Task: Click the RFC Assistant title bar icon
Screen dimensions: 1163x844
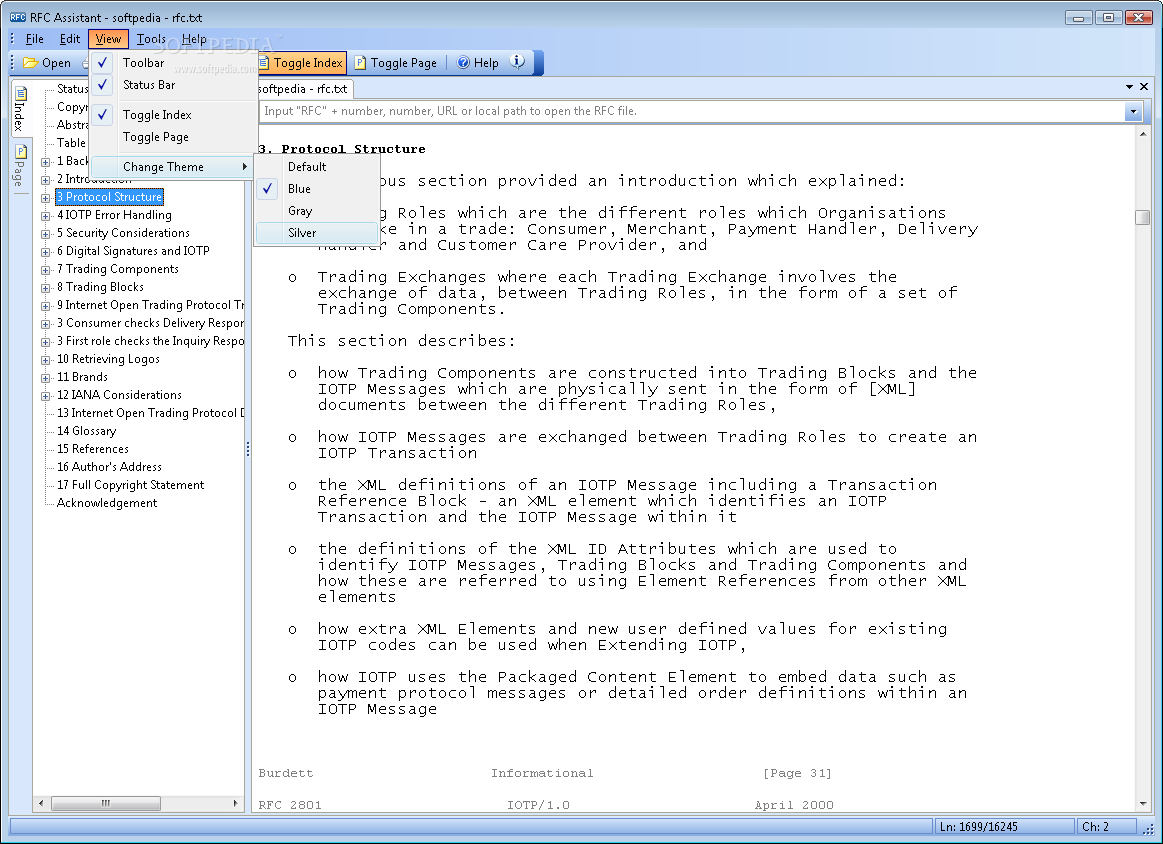Action: tap(18, 17)
